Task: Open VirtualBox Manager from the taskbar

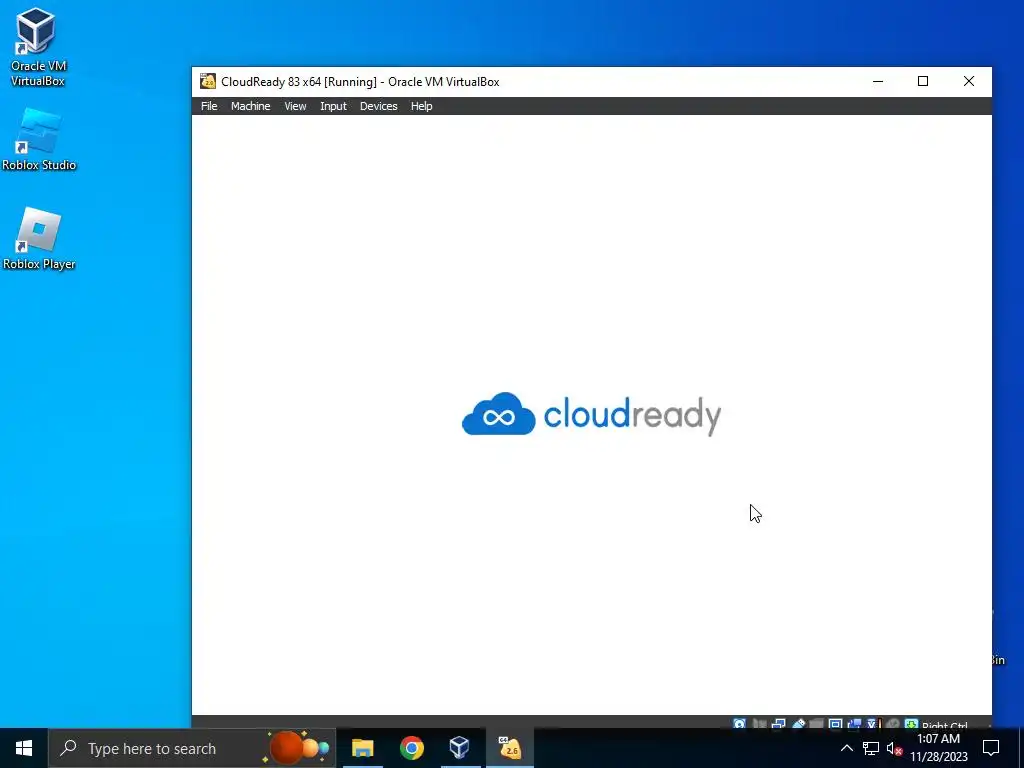Action: pos(460,748)
